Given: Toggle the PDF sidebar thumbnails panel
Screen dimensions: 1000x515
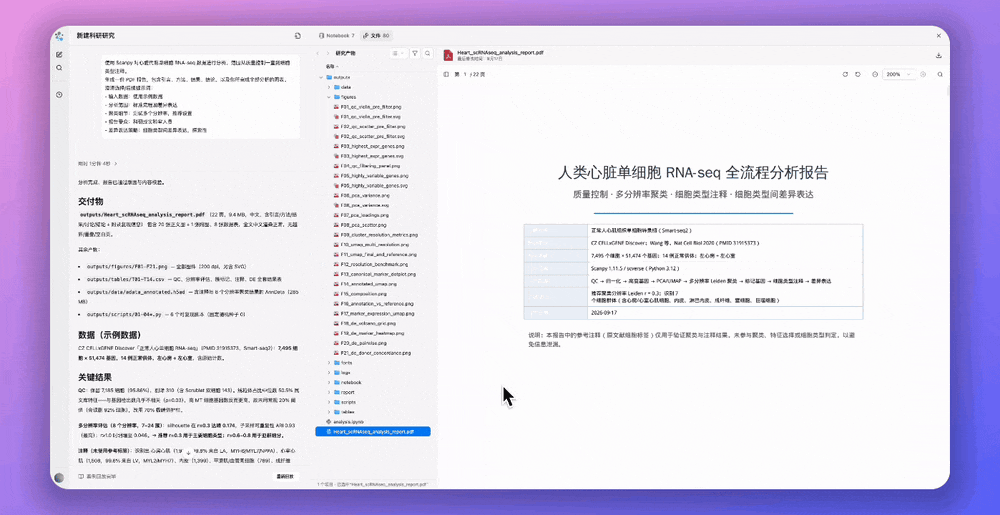Looking at the screenshot, I should 446,75.
